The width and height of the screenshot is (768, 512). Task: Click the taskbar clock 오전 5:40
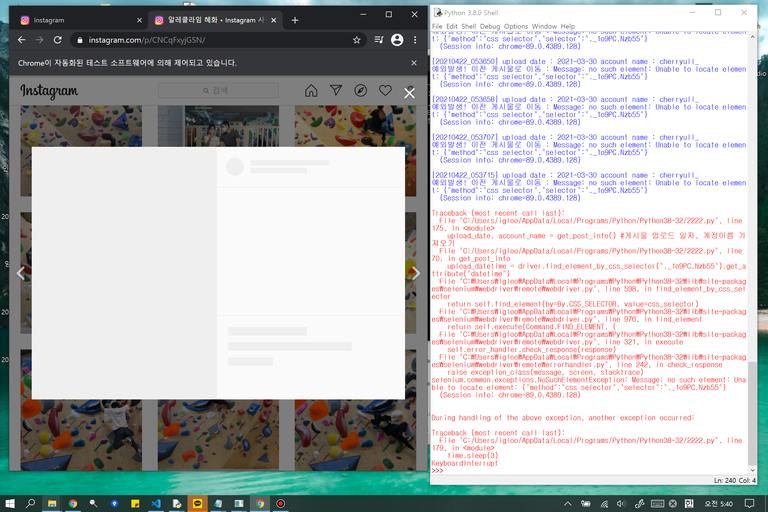(719, 503)
